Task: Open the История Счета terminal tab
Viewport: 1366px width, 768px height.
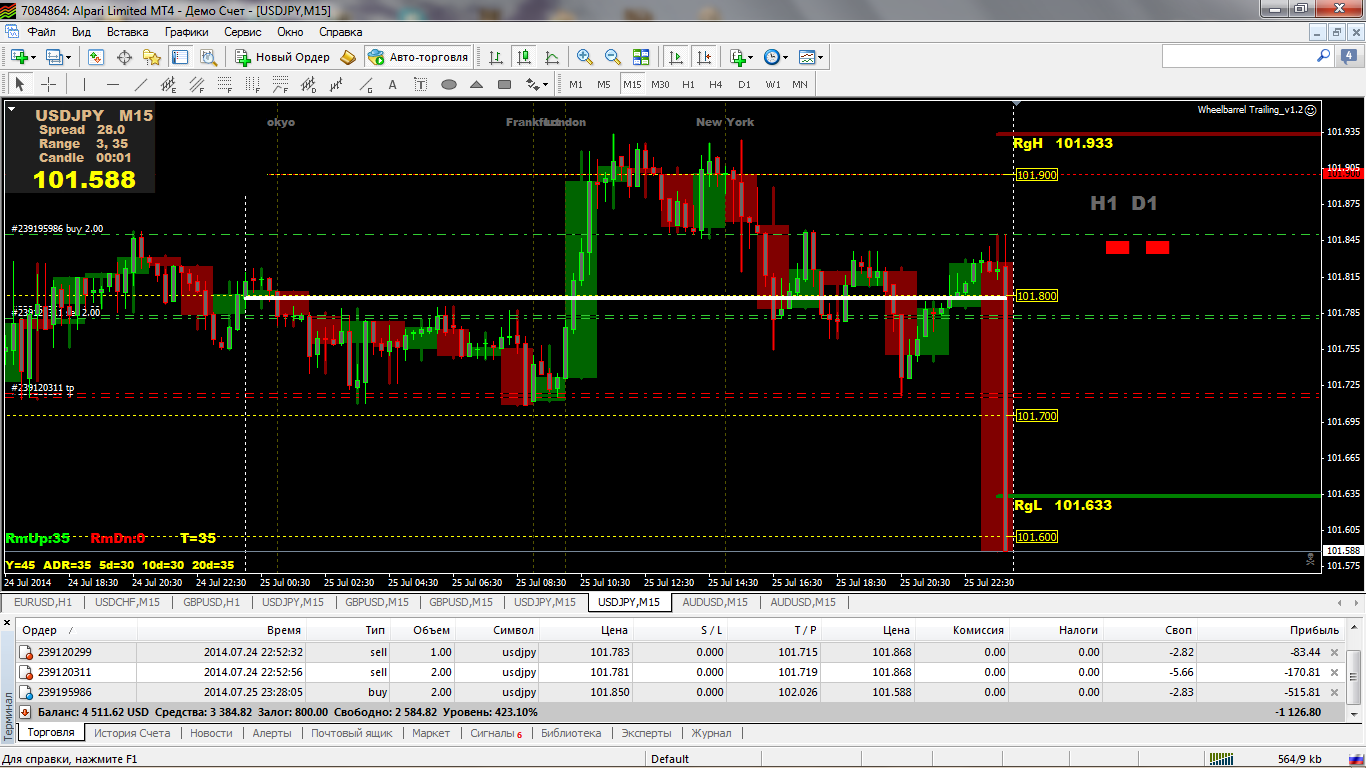Action: (x=132, y=733)
